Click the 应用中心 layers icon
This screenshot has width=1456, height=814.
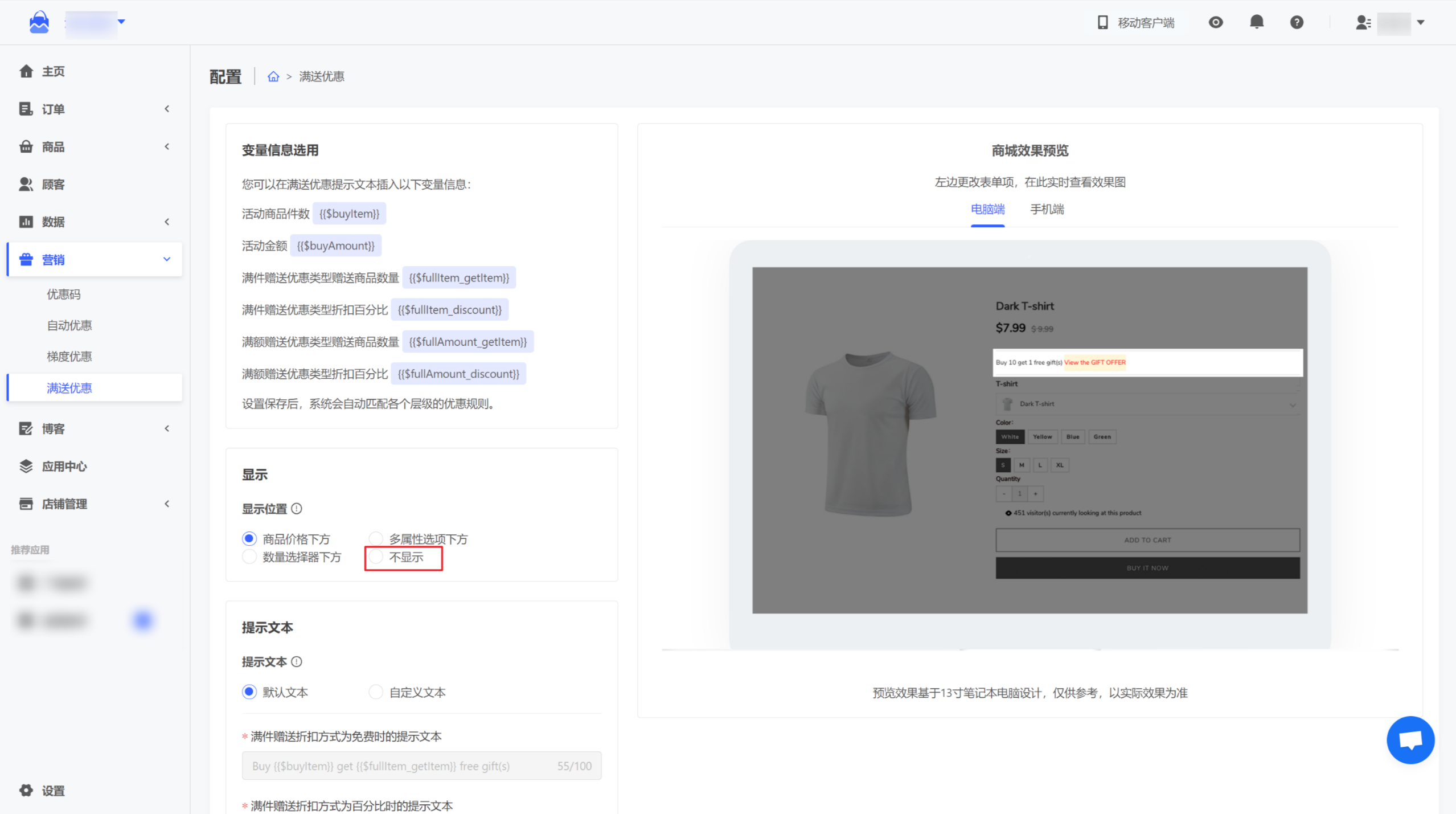pyautogui.click(x=26, y=466)
